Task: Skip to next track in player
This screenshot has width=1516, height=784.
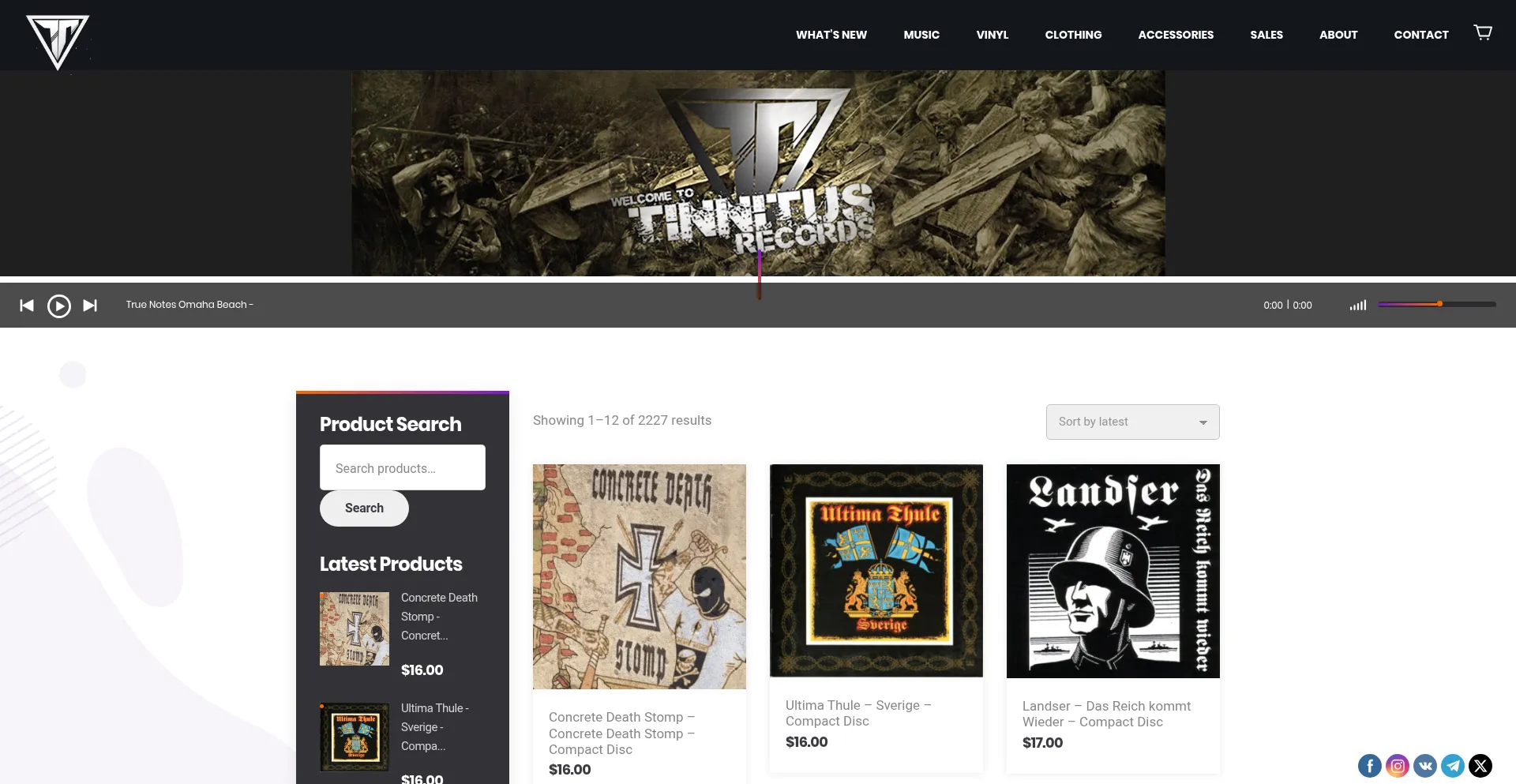Action: 90,306
